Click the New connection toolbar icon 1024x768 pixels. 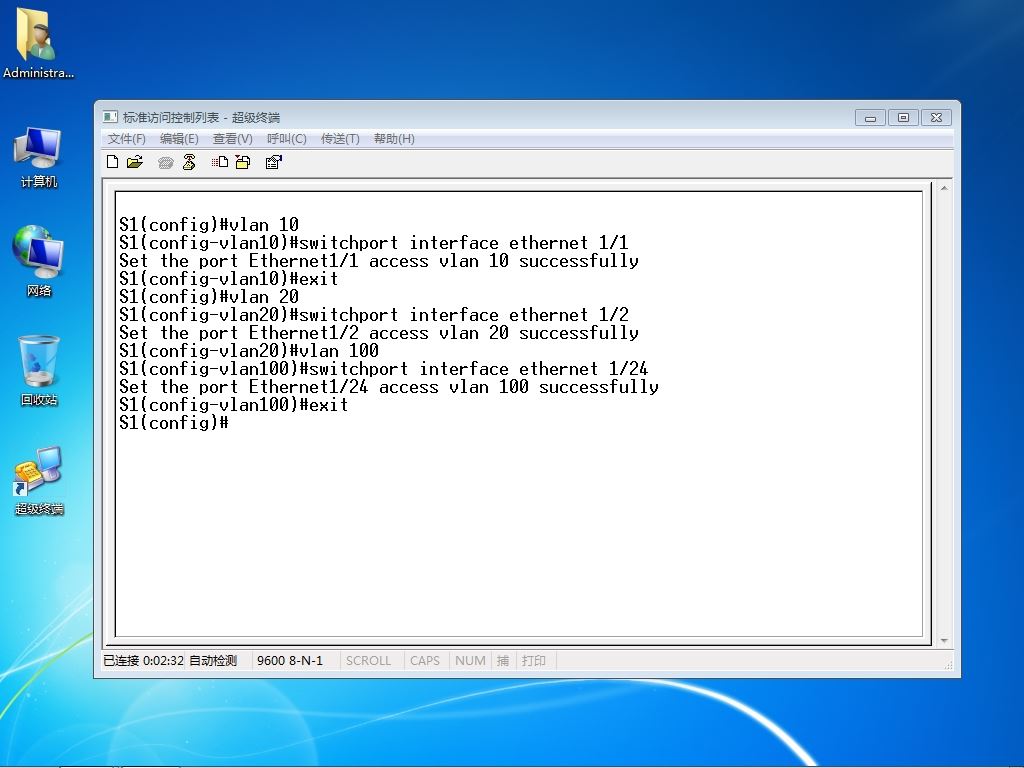click(x=112, y=162)
